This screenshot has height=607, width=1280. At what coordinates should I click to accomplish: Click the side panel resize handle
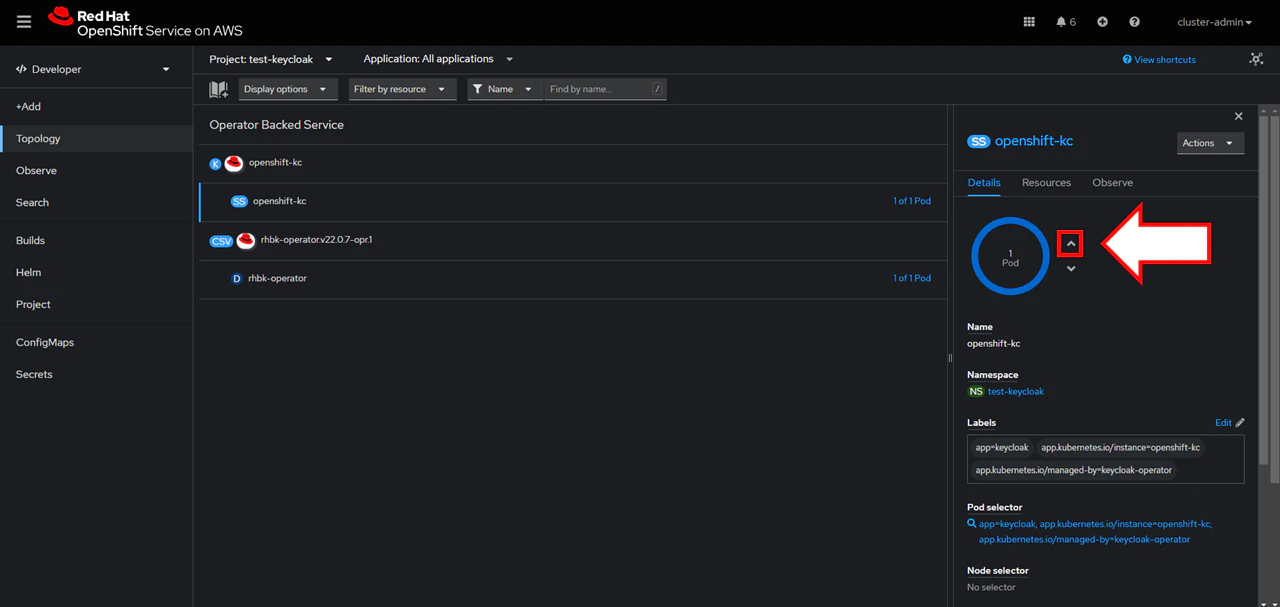pos(950,357)
